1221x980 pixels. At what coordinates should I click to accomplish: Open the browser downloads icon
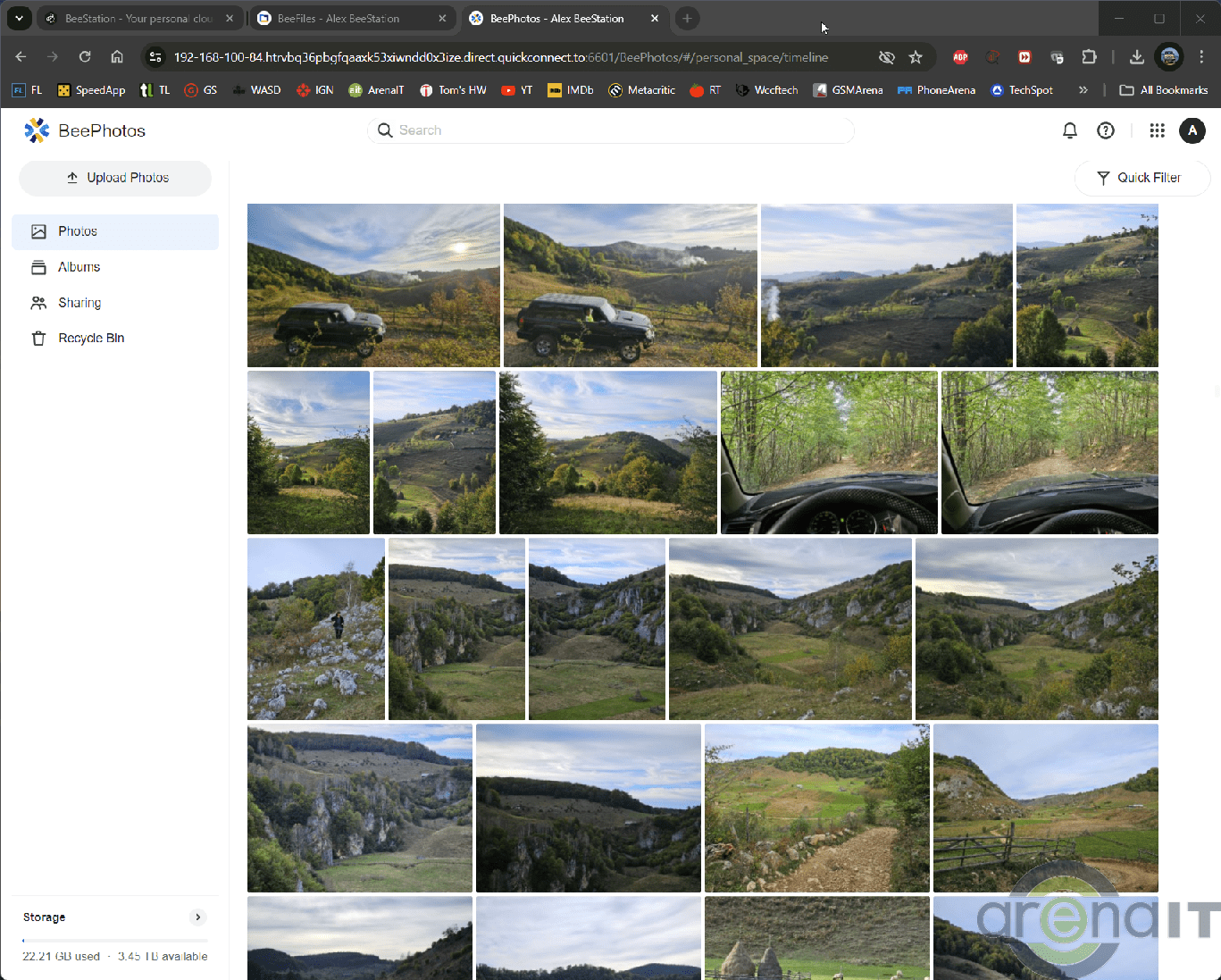coord(1136,57)
